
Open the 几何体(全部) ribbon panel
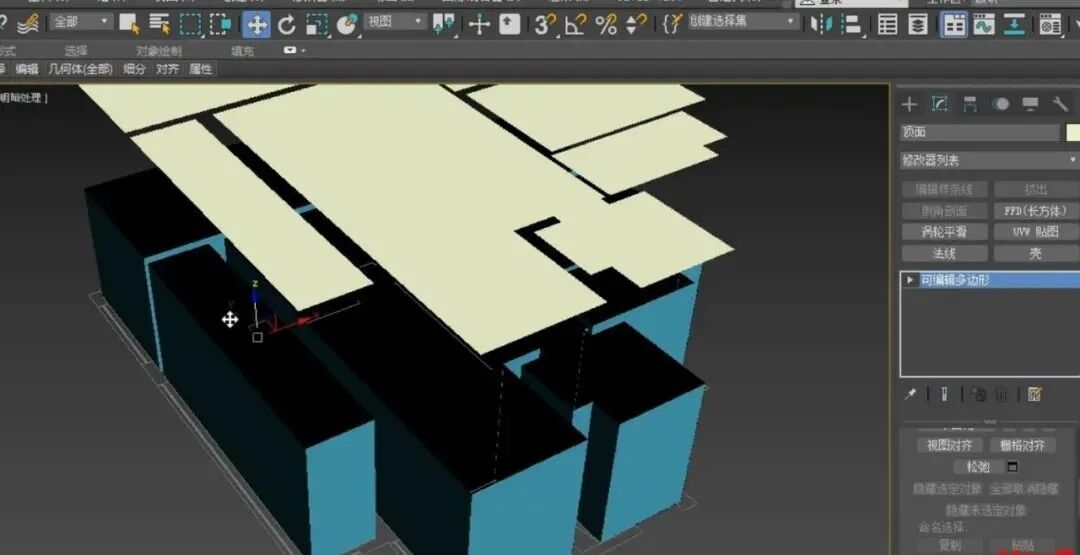tap(80, 69)
